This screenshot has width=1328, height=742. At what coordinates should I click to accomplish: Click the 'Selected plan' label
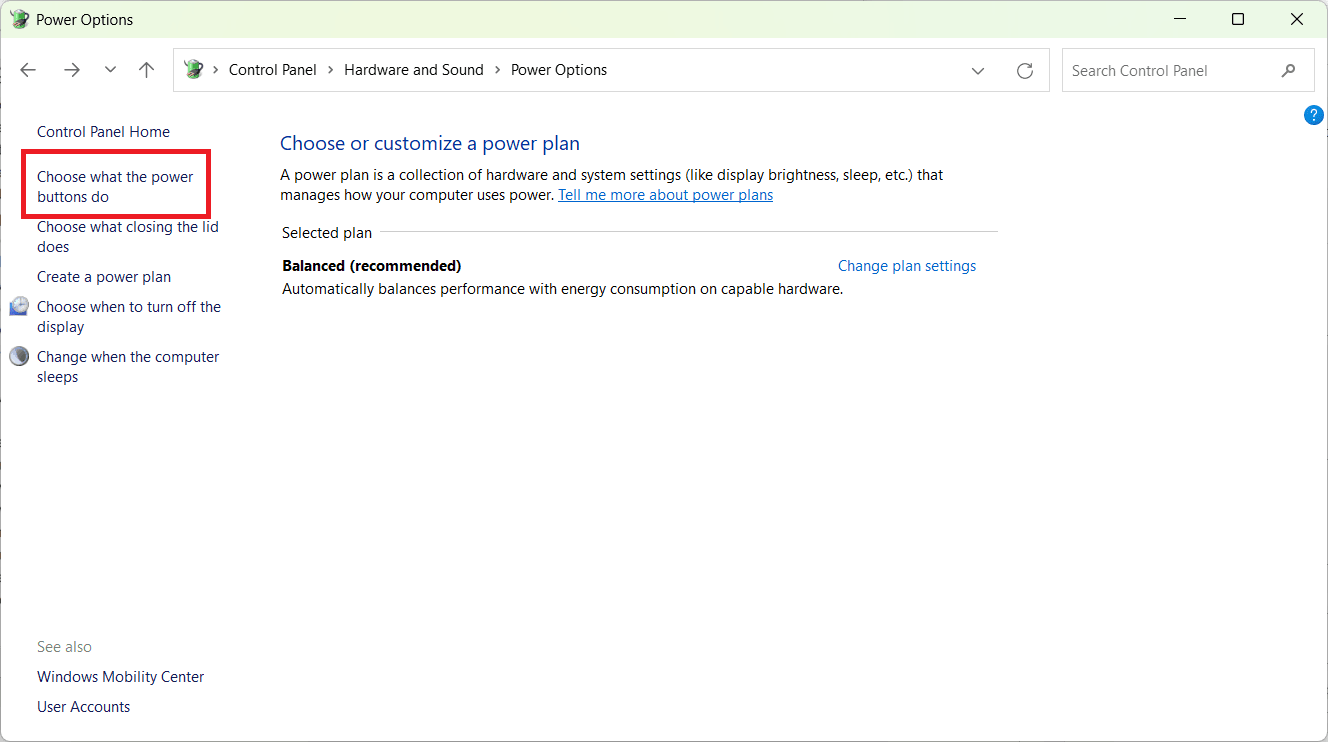tap(327, 233)
